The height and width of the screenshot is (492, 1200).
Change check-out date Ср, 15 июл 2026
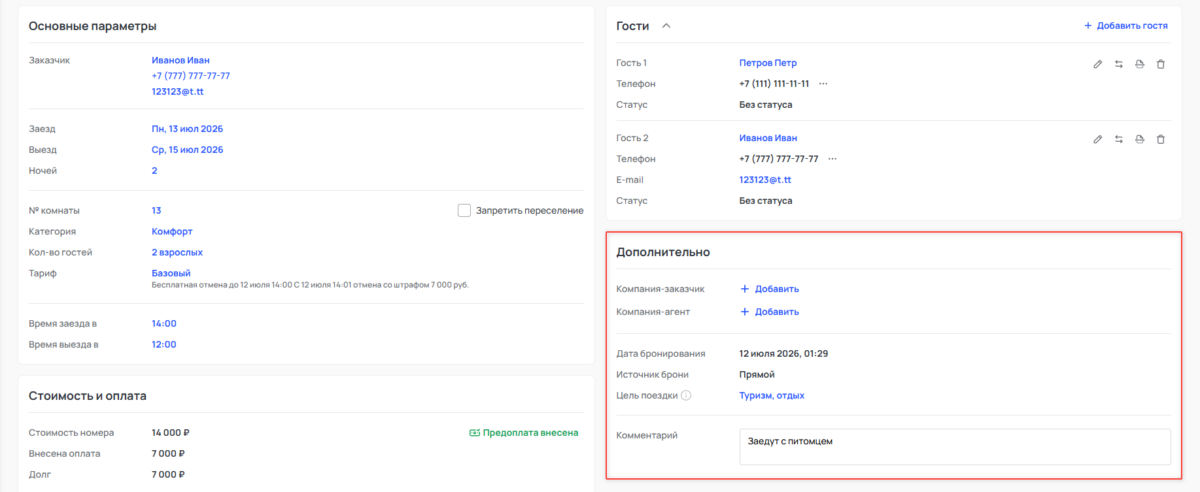[188, 150]
